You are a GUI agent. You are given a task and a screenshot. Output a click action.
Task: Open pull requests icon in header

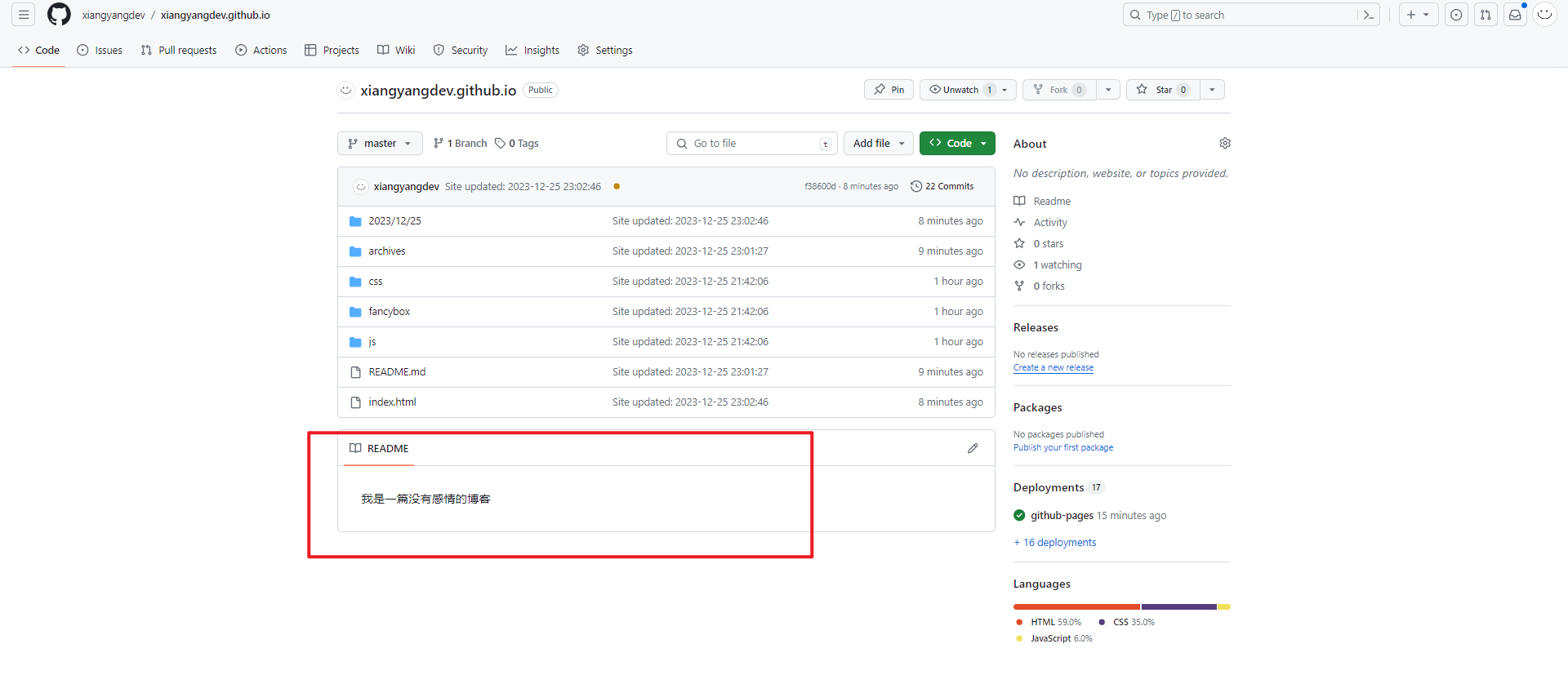coord(1486,15)
